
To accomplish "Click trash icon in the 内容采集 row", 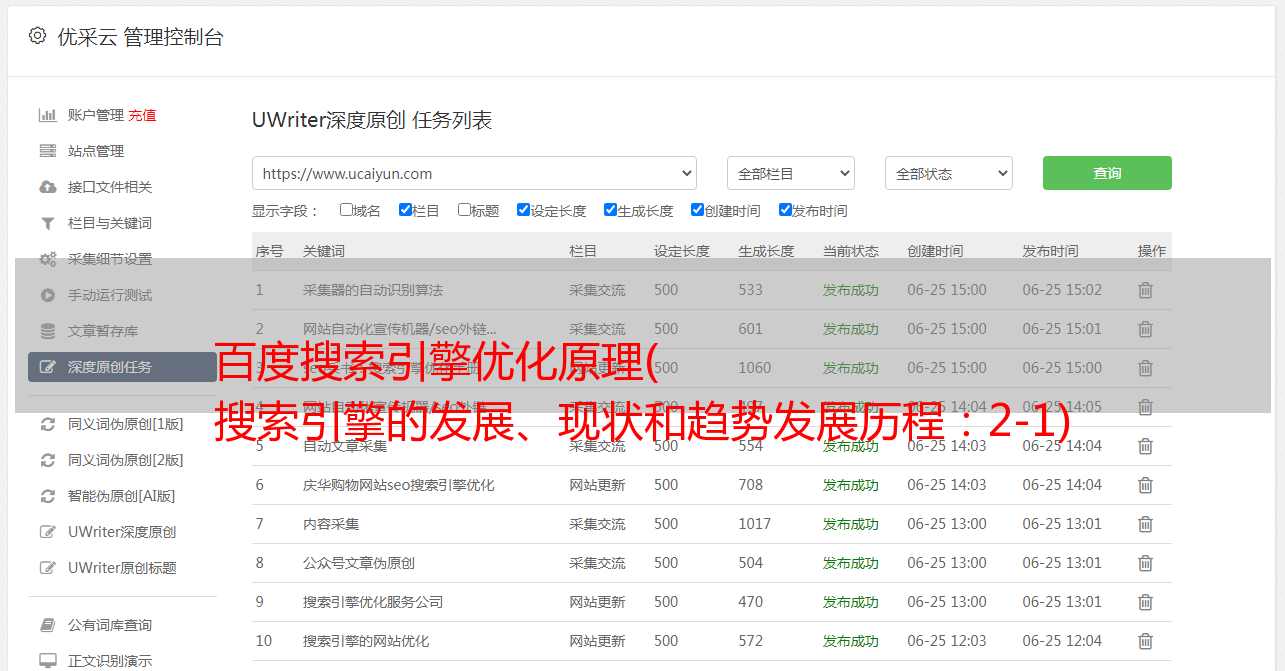I will click(1145, 524).
